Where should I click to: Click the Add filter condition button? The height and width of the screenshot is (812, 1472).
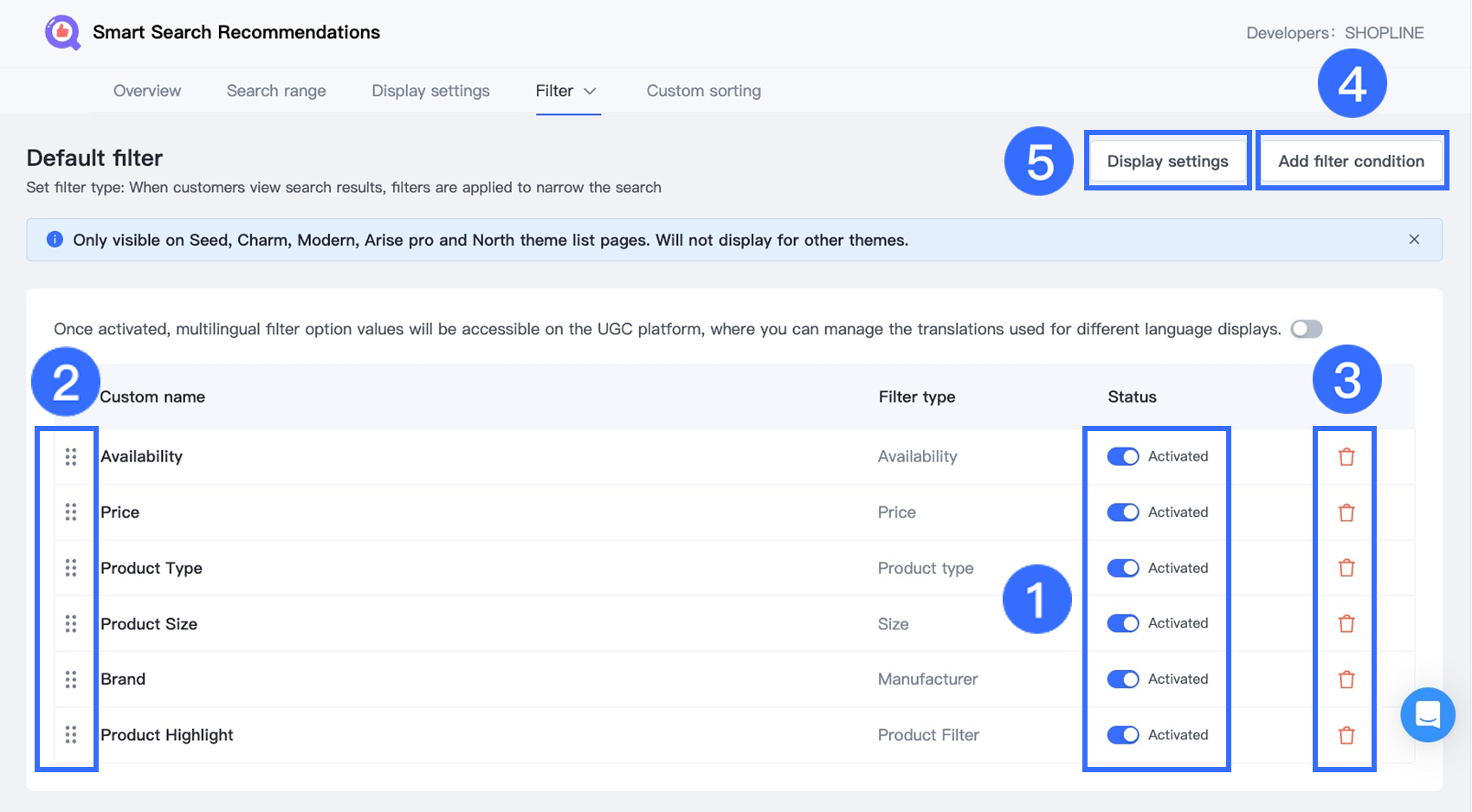pos(1351,161)
